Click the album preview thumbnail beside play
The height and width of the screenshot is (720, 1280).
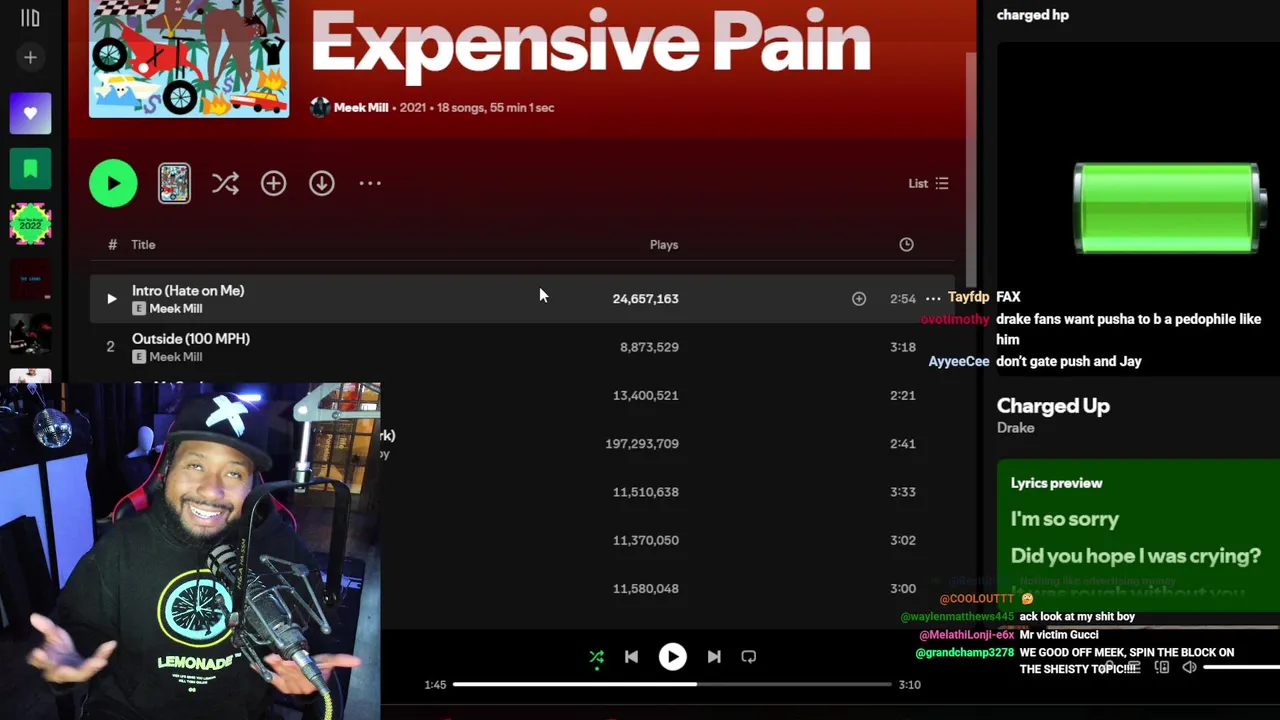[174, 183]
